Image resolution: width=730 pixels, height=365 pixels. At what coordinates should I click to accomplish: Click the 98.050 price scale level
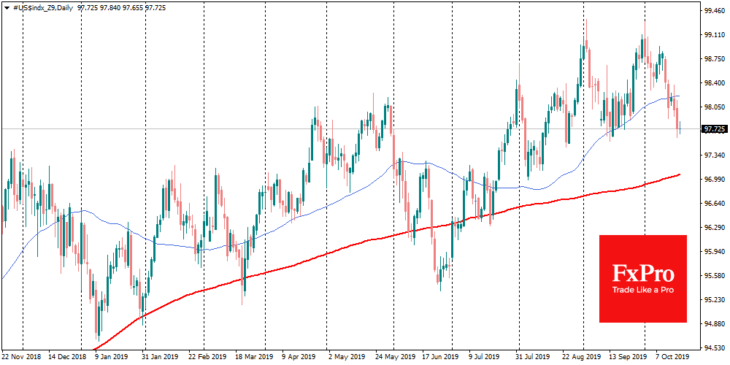[x=715, y=107]
